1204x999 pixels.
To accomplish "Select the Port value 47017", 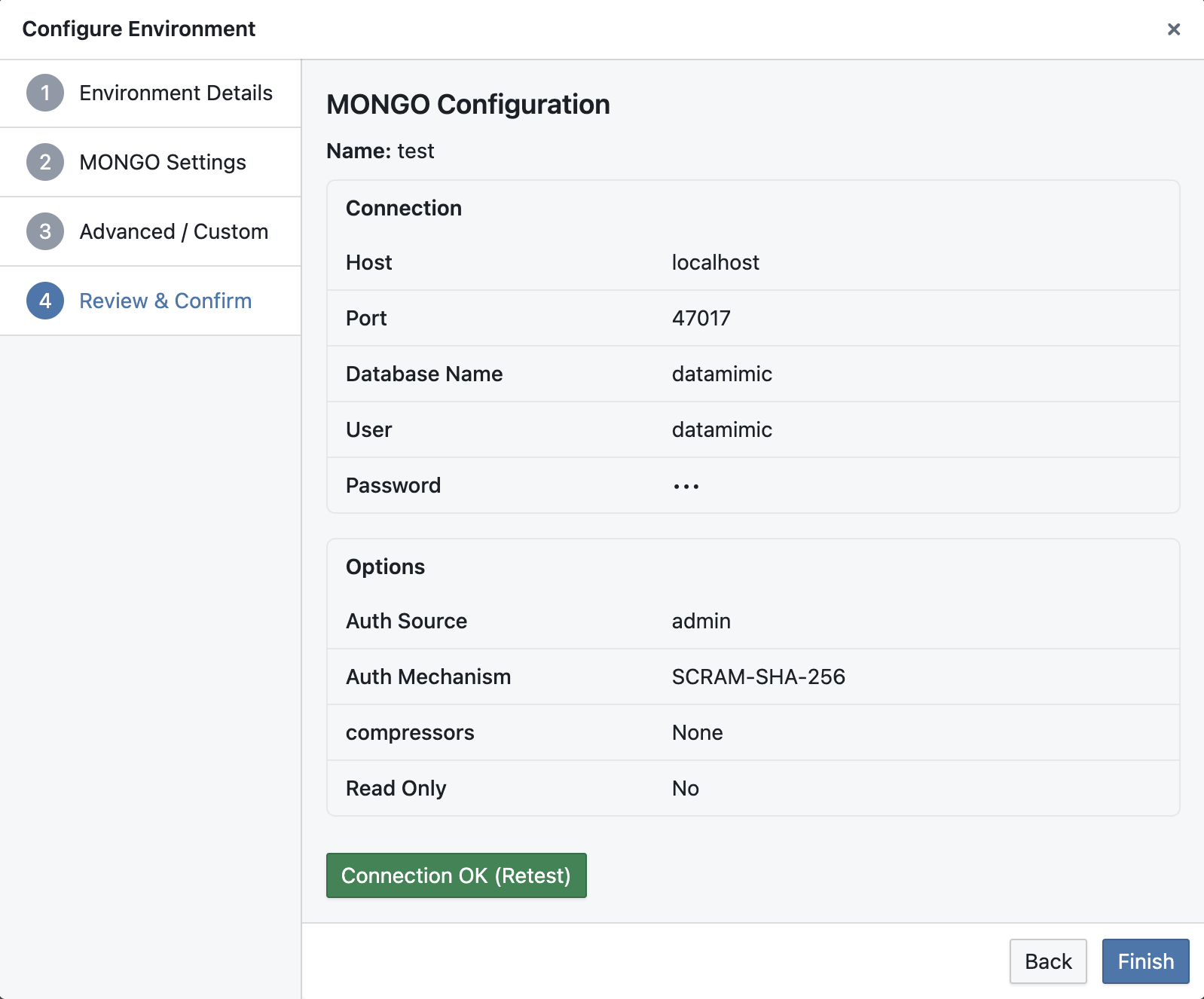I will point(701,318).
